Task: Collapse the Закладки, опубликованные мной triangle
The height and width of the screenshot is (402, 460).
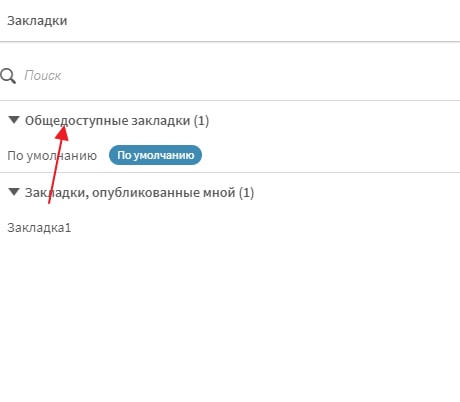Action: pyautogui.click(x=14, y=192)
